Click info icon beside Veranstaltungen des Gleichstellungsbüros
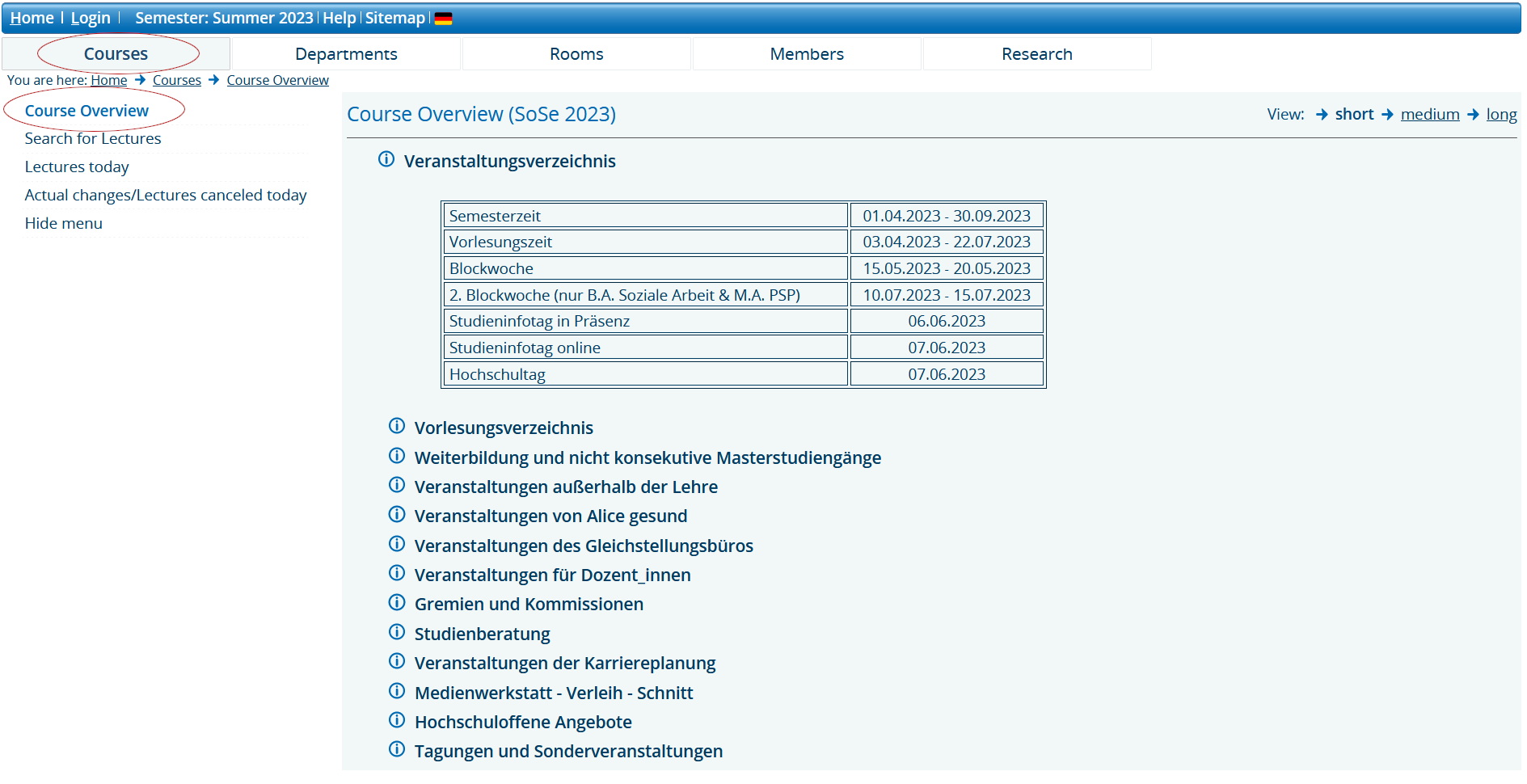 coord(397,544)
